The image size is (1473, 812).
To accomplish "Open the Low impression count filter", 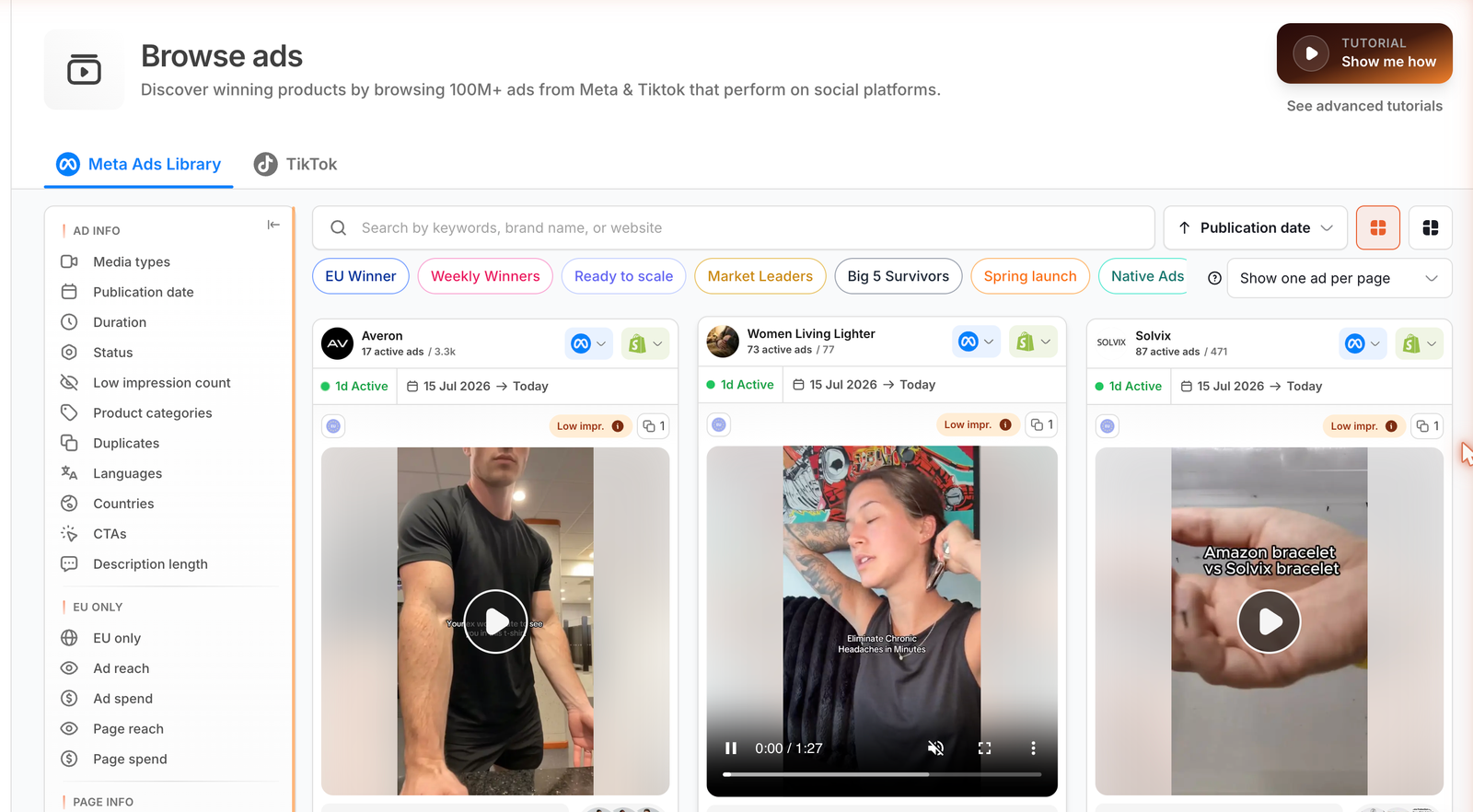I will pos(162,383).
